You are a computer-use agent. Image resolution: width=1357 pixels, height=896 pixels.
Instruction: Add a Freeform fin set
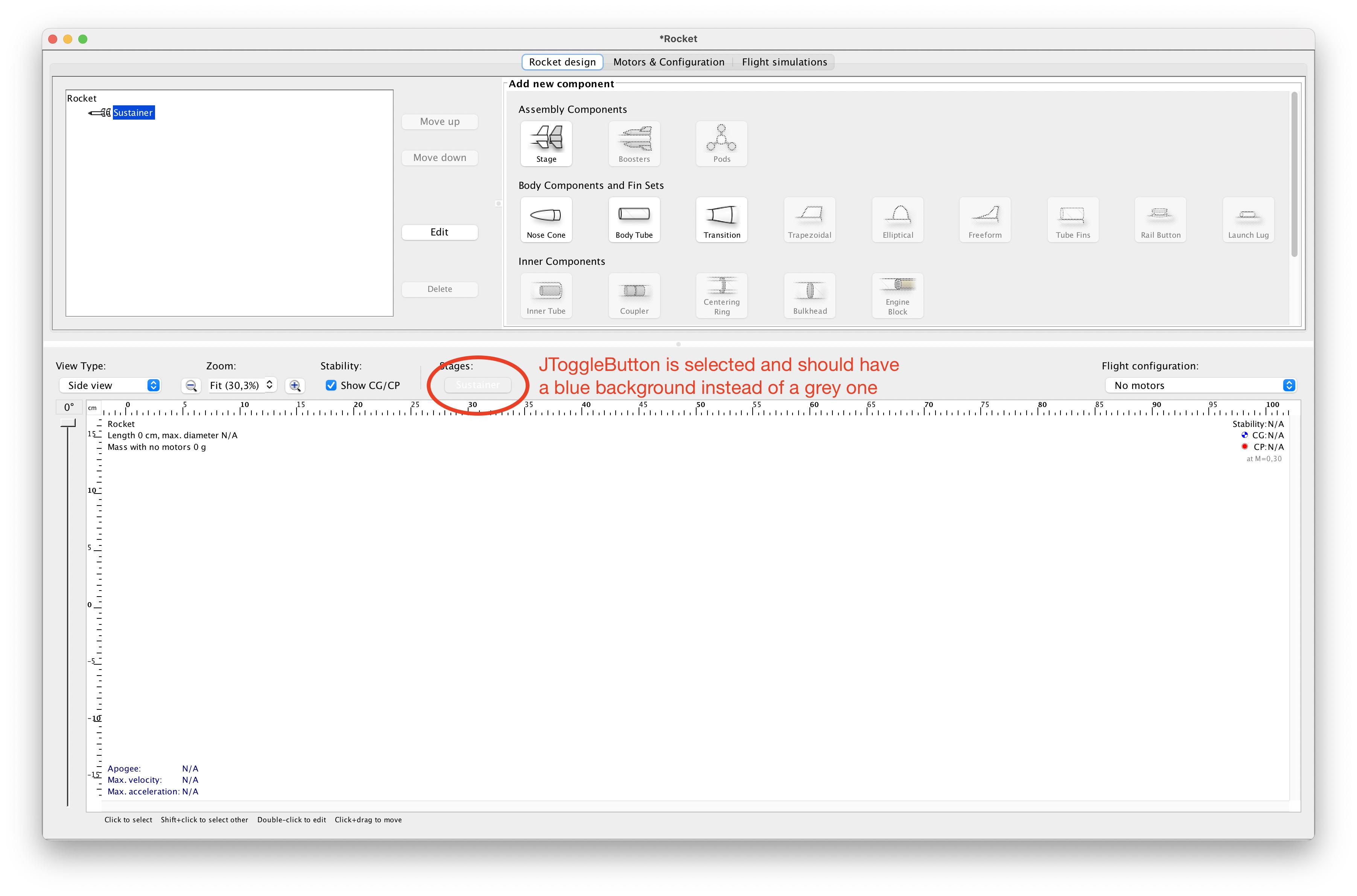[x=985, y=219]
